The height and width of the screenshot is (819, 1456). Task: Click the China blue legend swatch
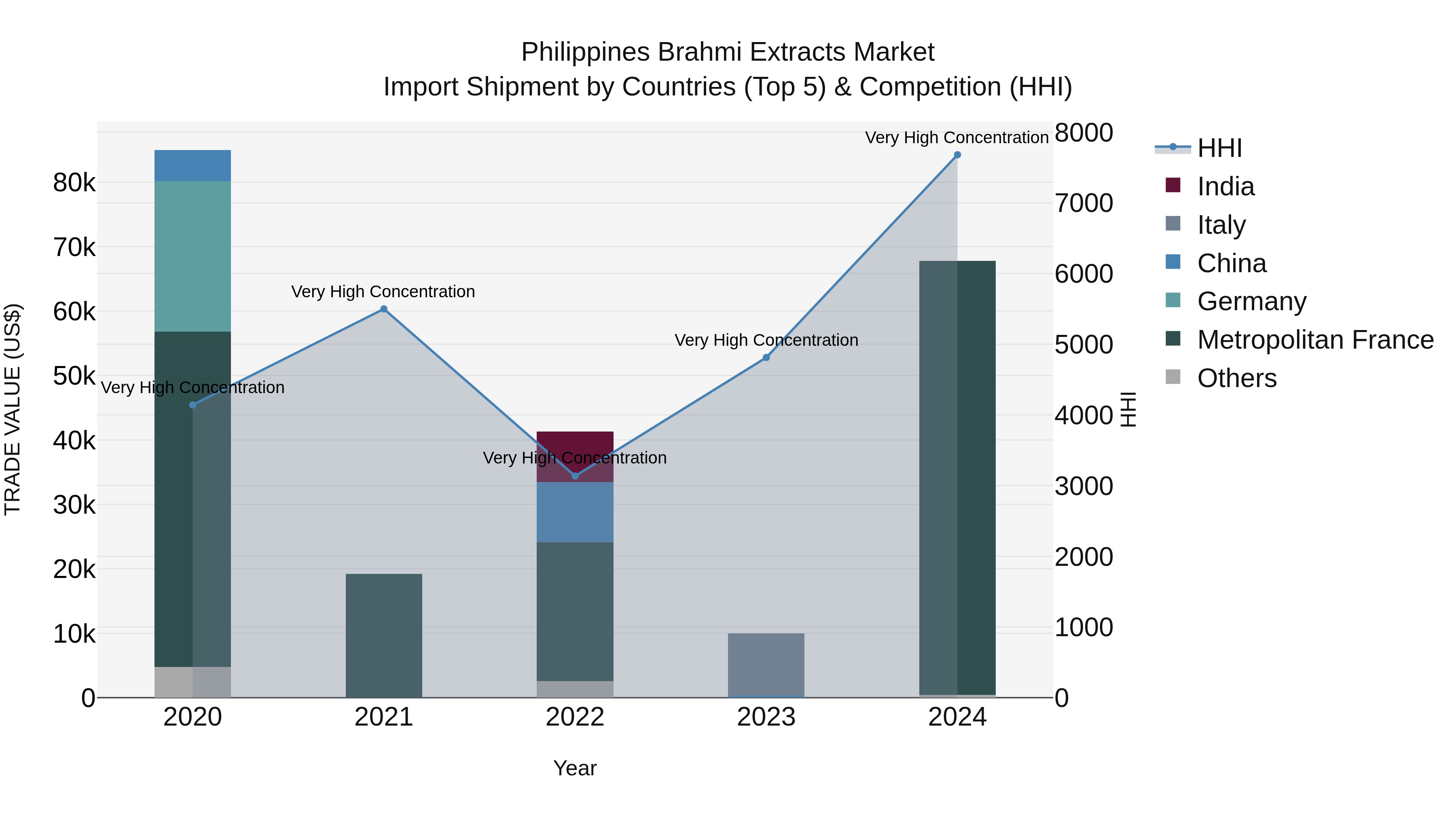(x=1173, y=262)
